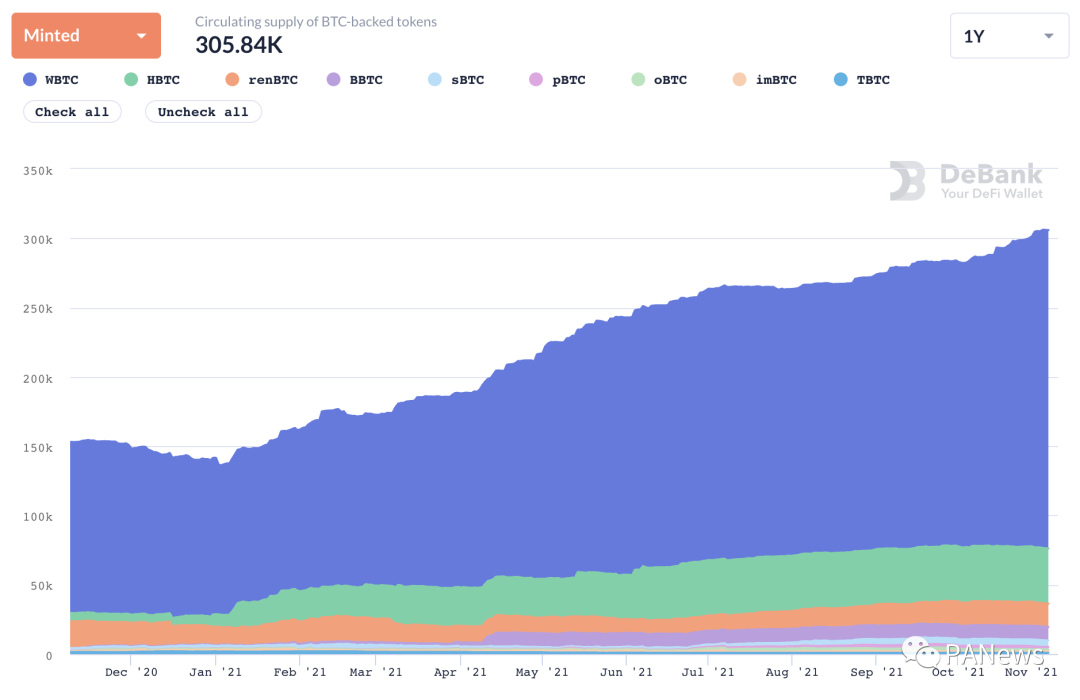The width and height of the screenshot is (1080, 700).
Task: Click the sBTC light blue legend dot
Action: point(434,80)
